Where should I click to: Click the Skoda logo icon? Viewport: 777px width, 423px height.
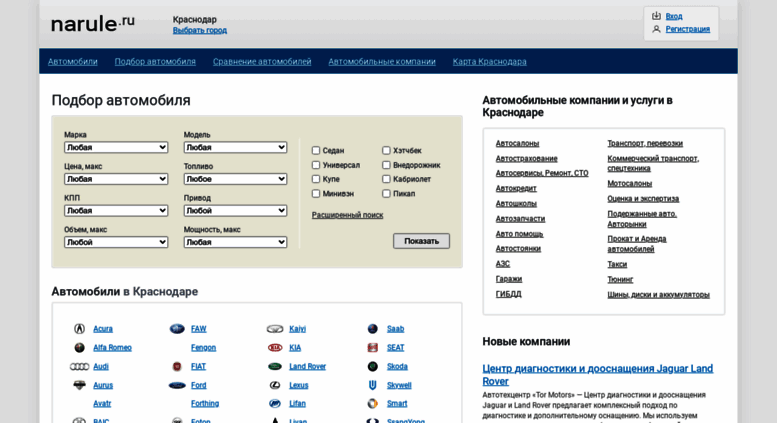tap(373, 367)
